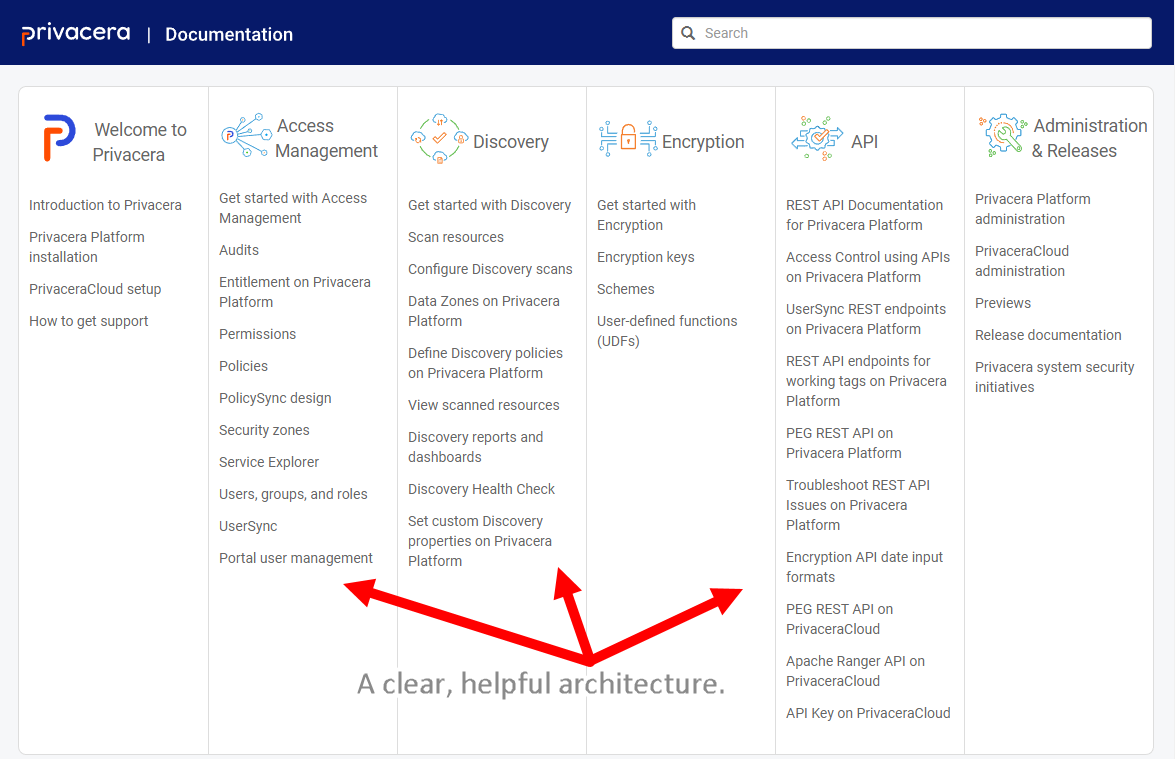The height and width of the screenshot is (759, 1175).
Task: Click the Privacera logo in header
Action: [x=76, y=34]
